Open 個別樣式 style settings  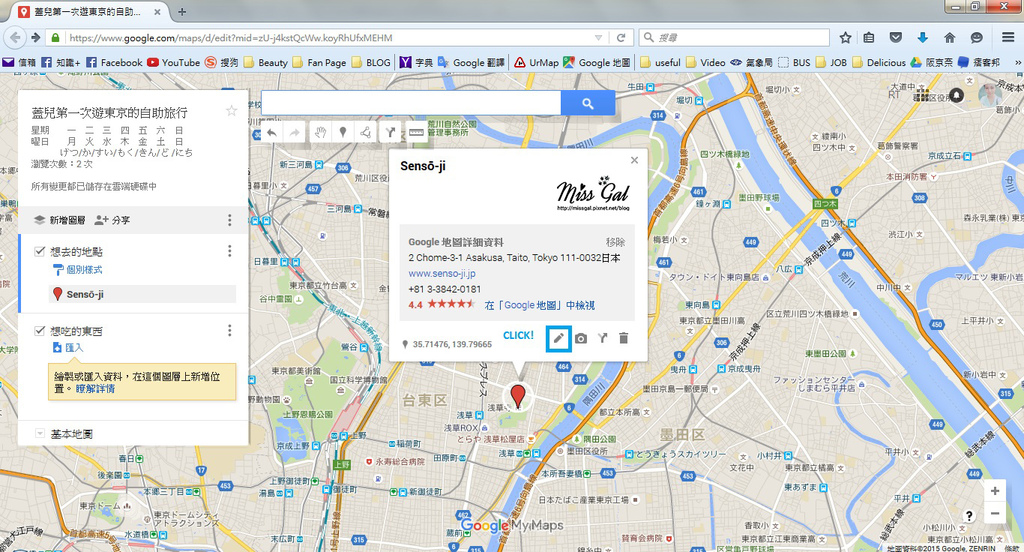(78, 269)
